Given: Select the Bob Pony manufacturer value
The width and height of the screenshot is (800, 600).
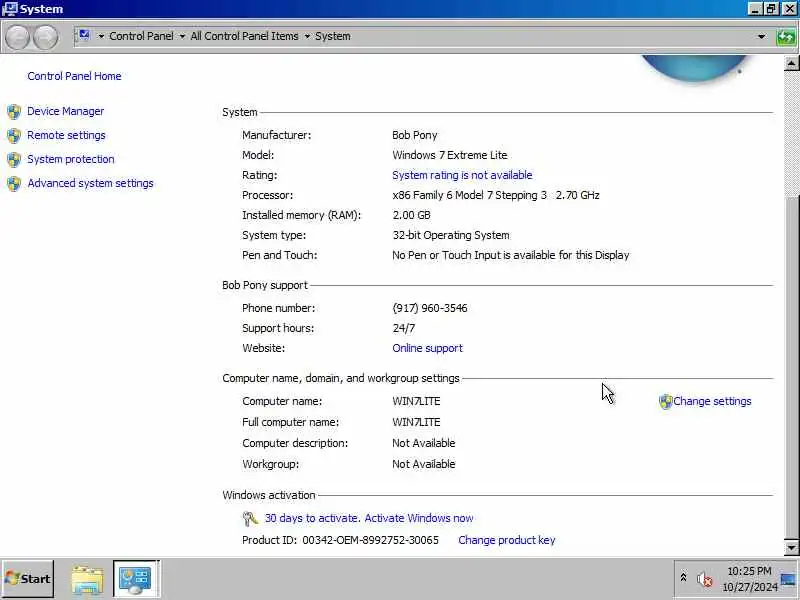Looking at the screenshot, I should (414, 135).
